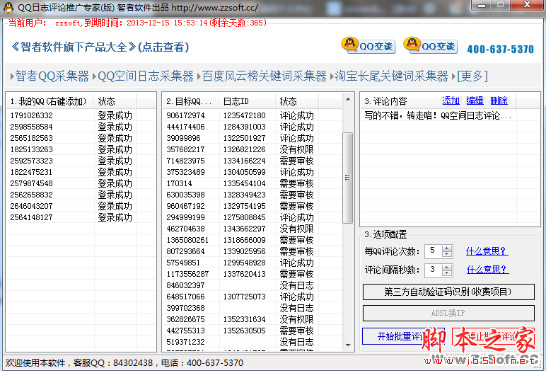Open 淘宝长尾关键词采集器 link
Screen dimensions: 548x372
(391, 76)
